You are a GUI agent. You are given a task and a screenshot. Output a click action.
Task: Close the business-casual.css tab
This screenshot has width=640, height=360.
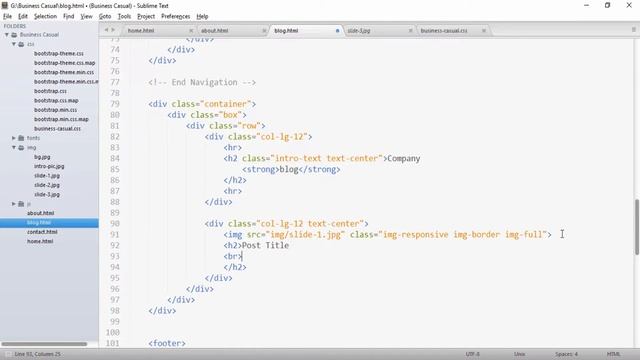point(484,31)
